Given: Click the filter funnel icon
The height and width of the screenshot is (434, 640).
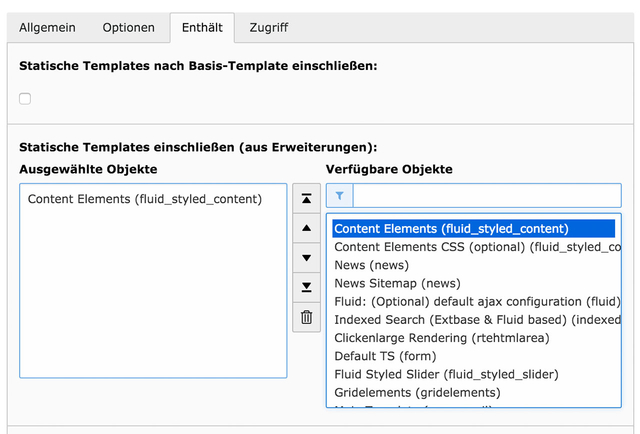Looking at the screenshot, I should click(x=340, y=196).
